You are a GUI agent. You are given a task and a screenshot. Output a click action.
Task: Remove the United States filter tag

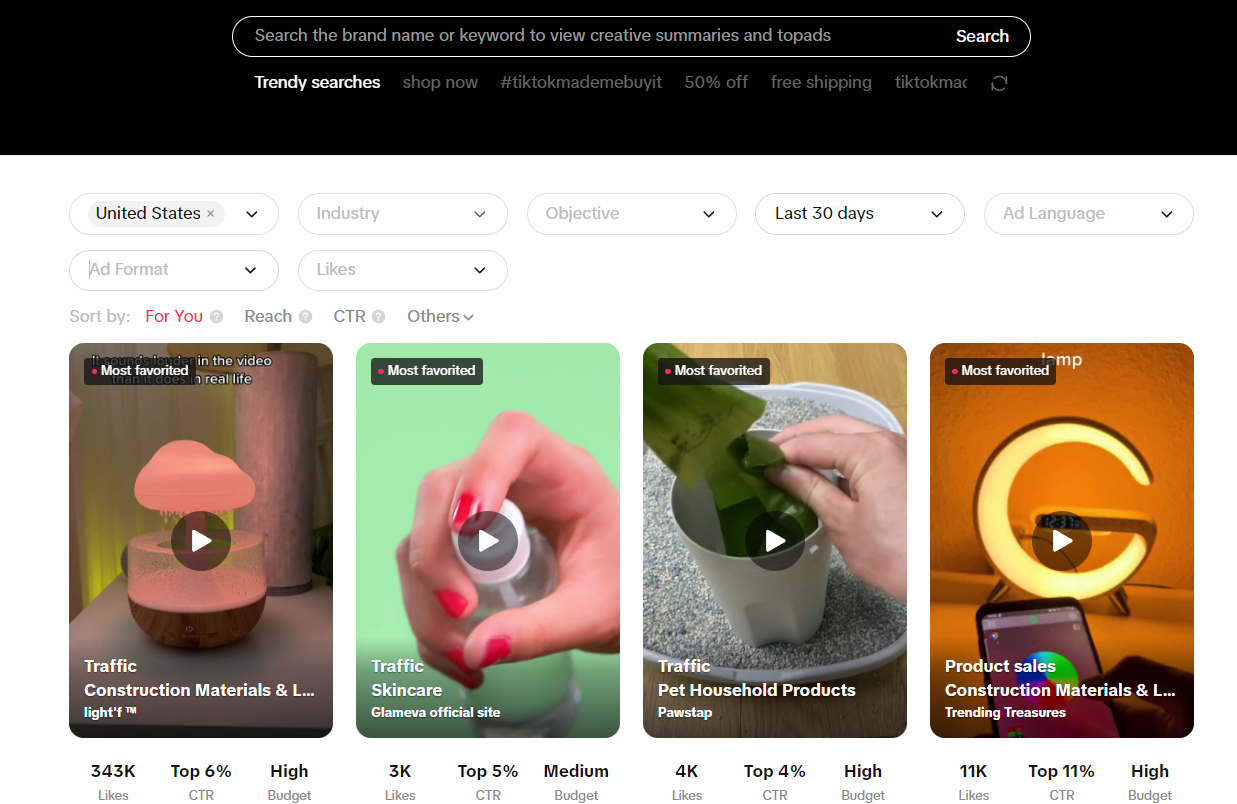click(211, 214)
